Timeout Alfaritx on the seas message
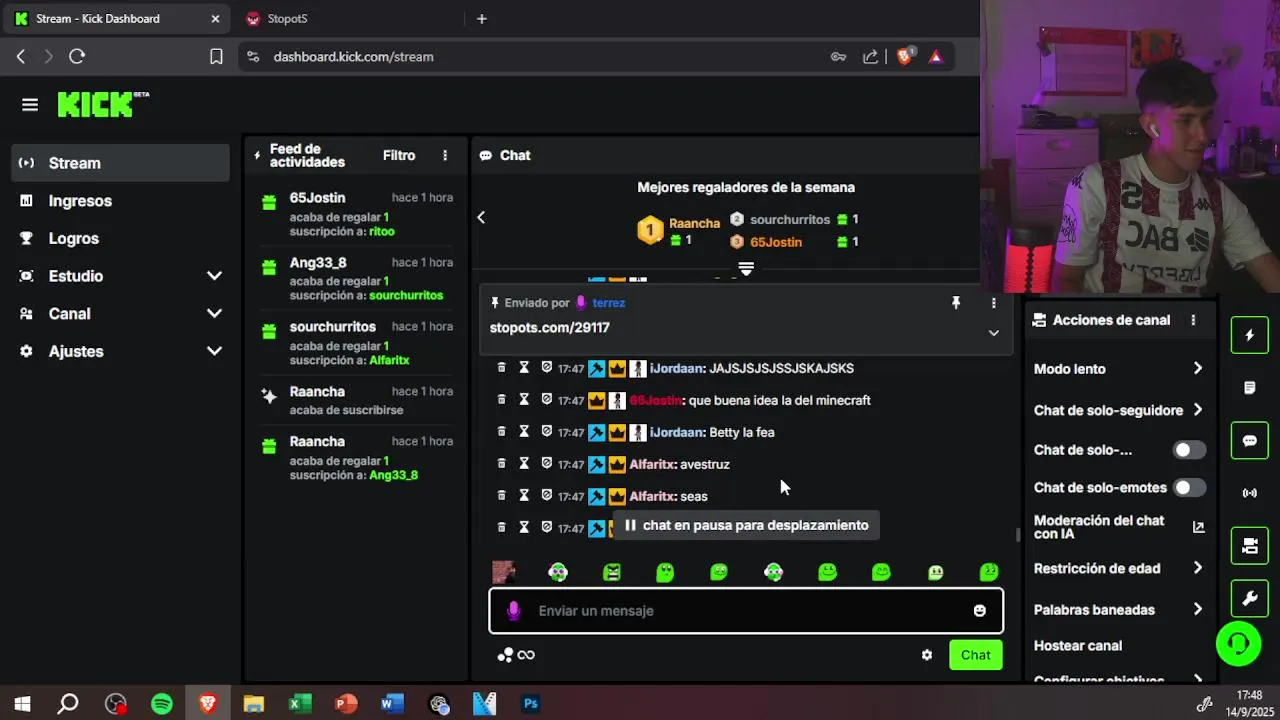 pyautogui.click(x=524, y=496)
